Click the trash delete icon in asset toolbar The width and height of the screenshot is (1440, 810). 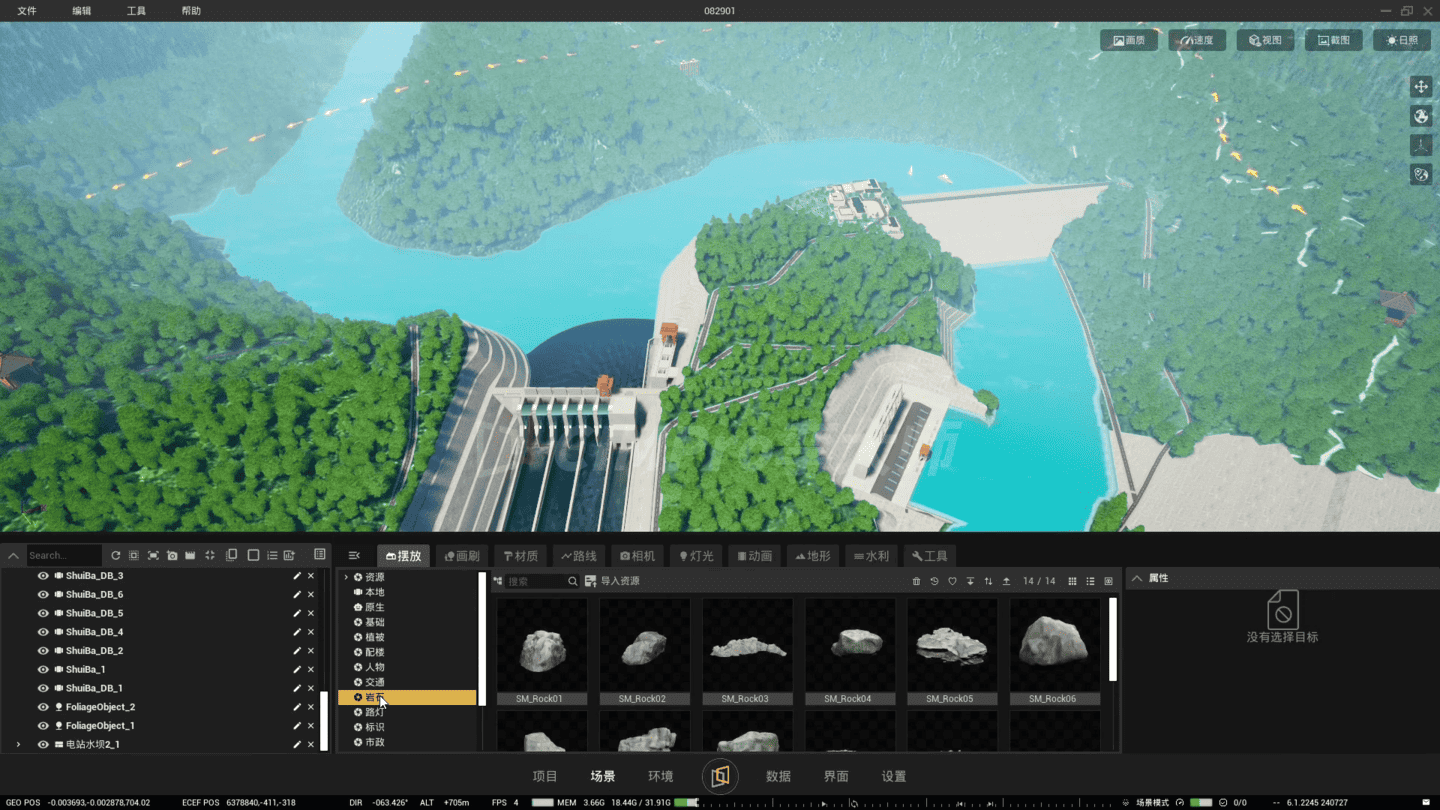click(x=916, y=581)
